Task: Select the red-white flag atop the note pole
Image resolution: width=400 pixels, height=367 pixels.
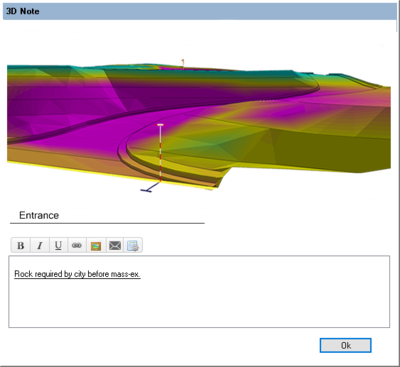Action: pos(160,125)
